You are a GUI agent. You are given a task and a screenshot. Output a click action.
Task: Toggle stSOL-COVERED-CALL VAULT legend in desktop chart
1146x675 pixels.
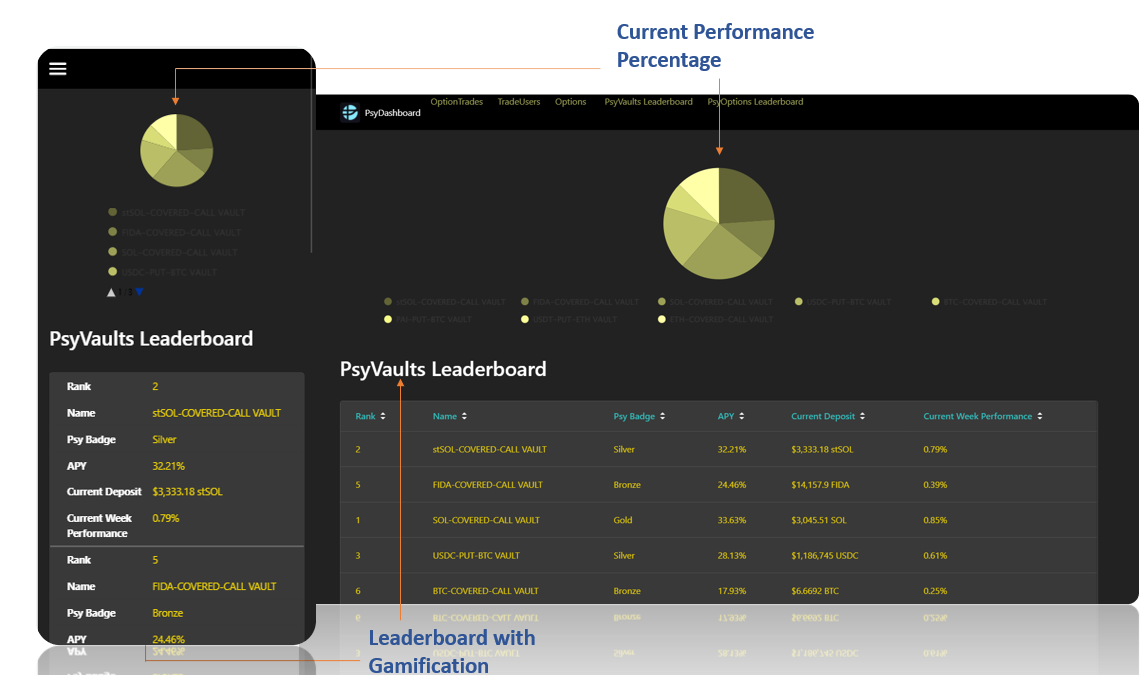[x=444, y=302]
